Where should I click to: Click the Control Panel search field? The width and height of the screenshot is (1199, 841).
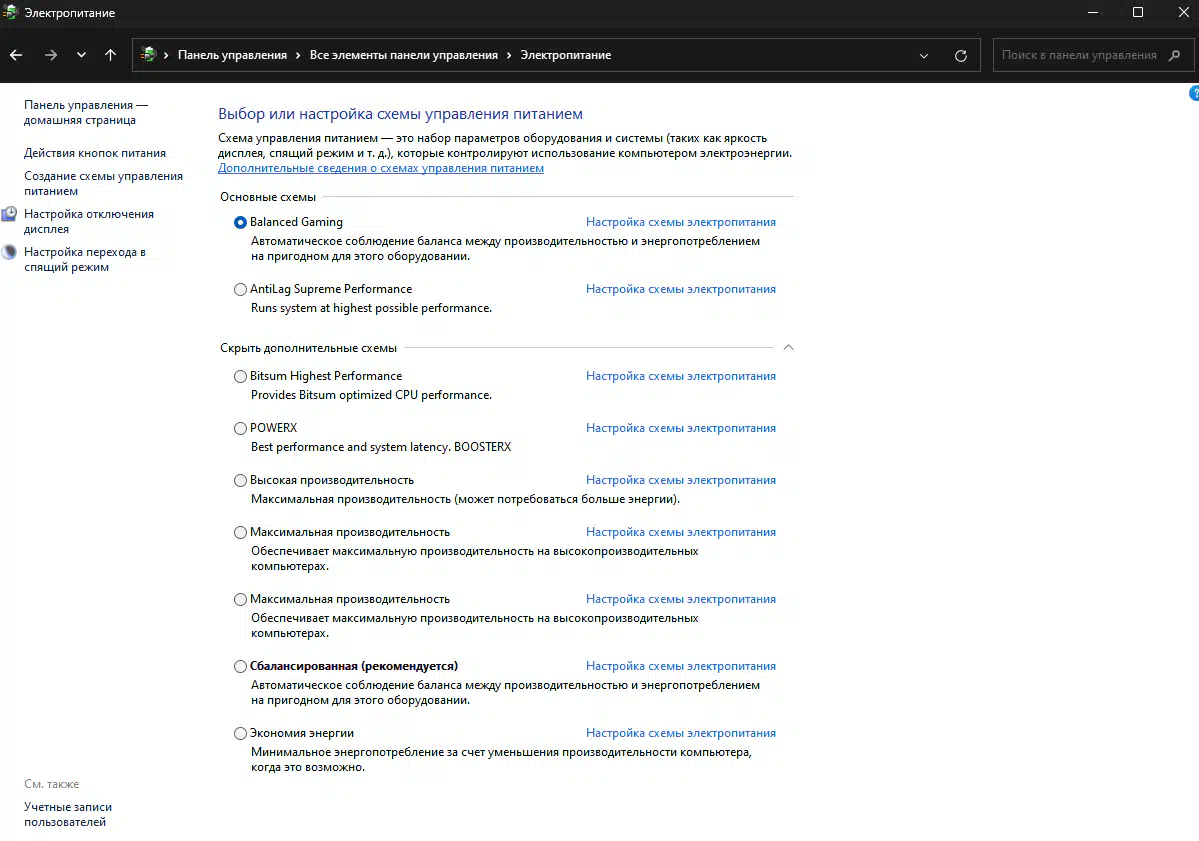click(1078, 55)
